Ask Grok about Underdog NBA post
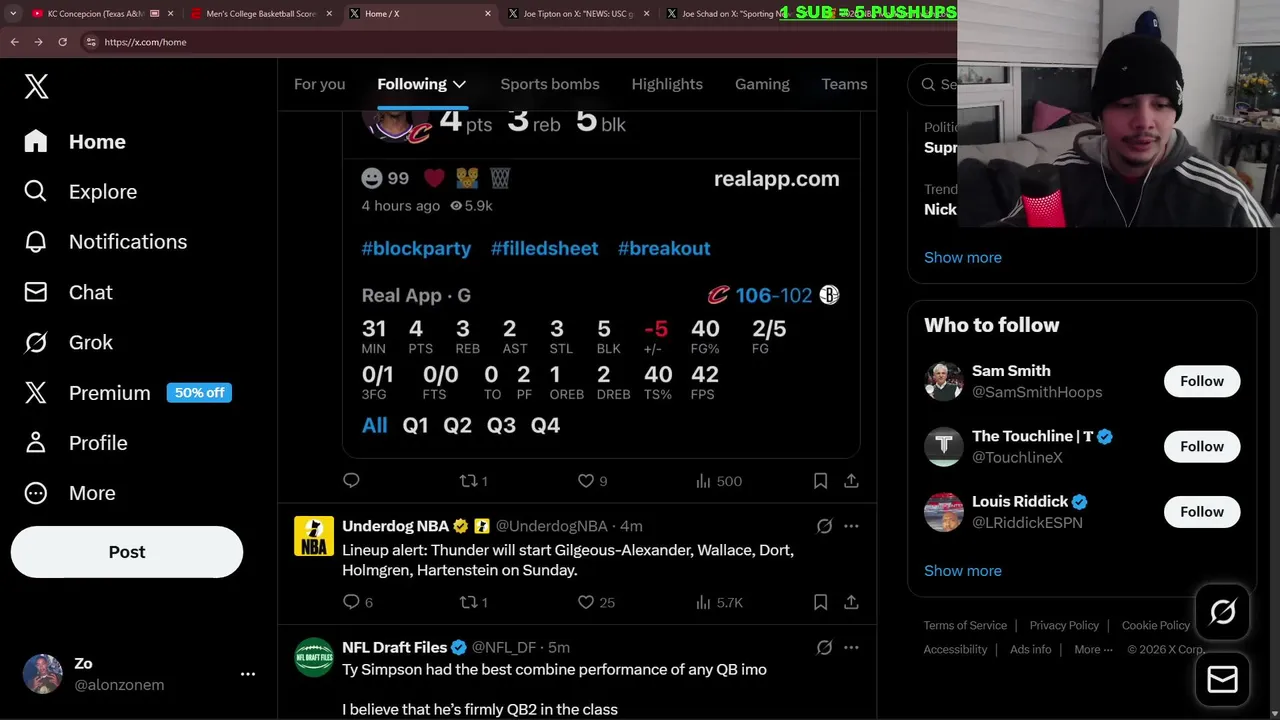This screenshot has width=1280, height=720. [824, 526]
